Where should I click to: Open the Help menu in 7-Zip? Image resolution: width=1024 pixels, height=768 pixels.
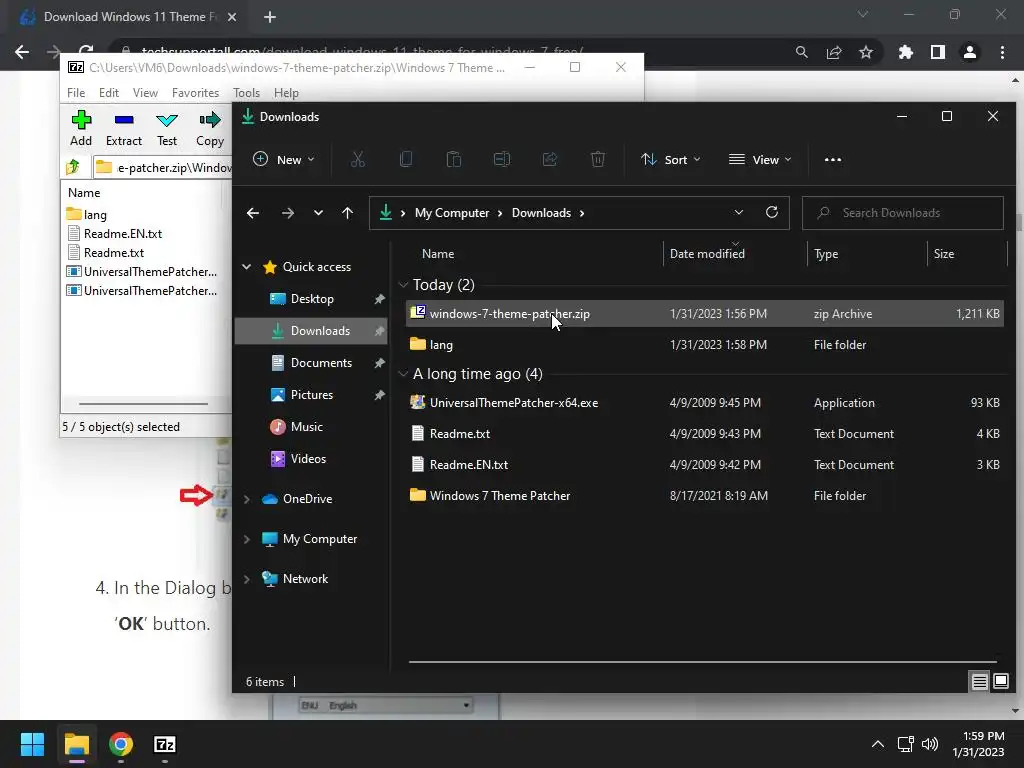pos(286,93)
